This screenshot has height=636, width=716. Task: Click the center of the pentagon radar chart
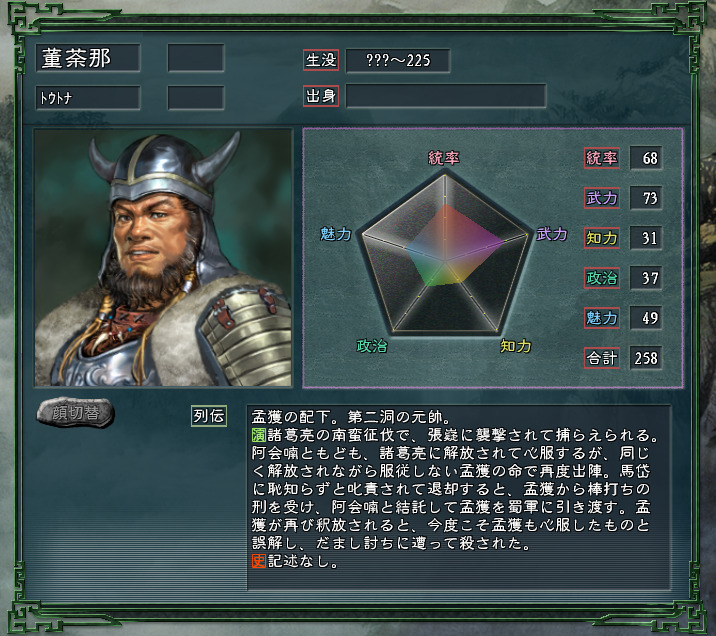[445, 260]
